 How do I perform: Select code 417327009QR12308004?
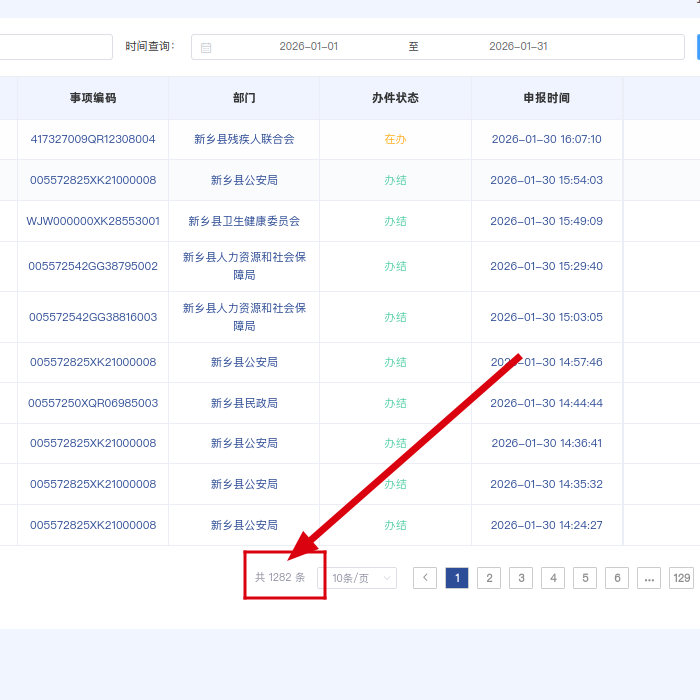pos(93,139)
